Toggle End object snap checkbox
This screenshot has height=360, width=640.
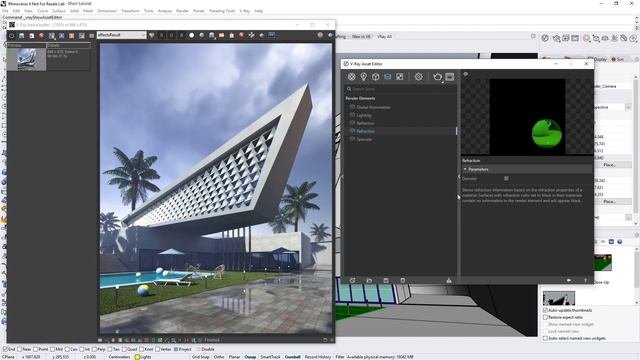coord(5,349)
